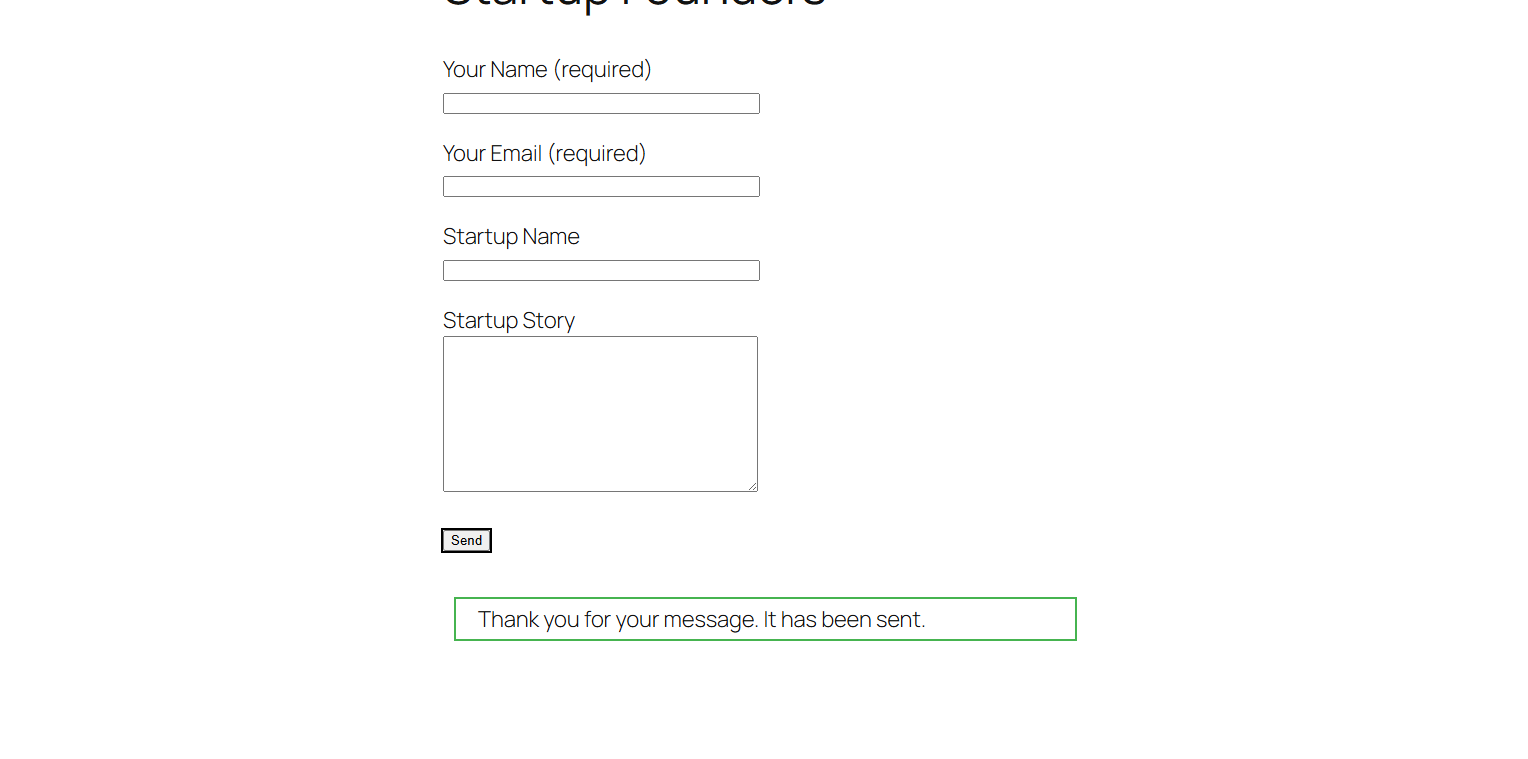Click the bottom-left corner of the Story textarea
This screenshot has height=759, width=1528.
click(x=449, y=486)
